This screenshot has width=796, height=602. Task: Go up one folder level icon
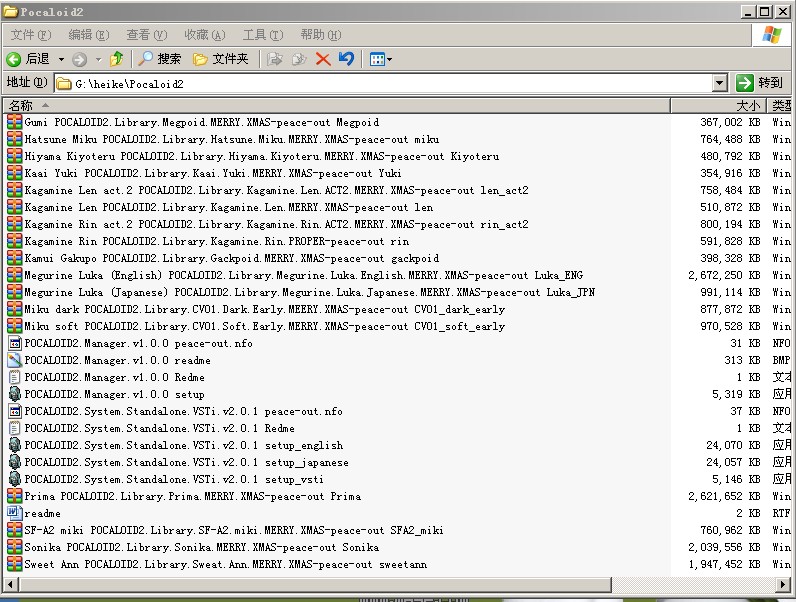pyautogui.click(x=117, y=59)
